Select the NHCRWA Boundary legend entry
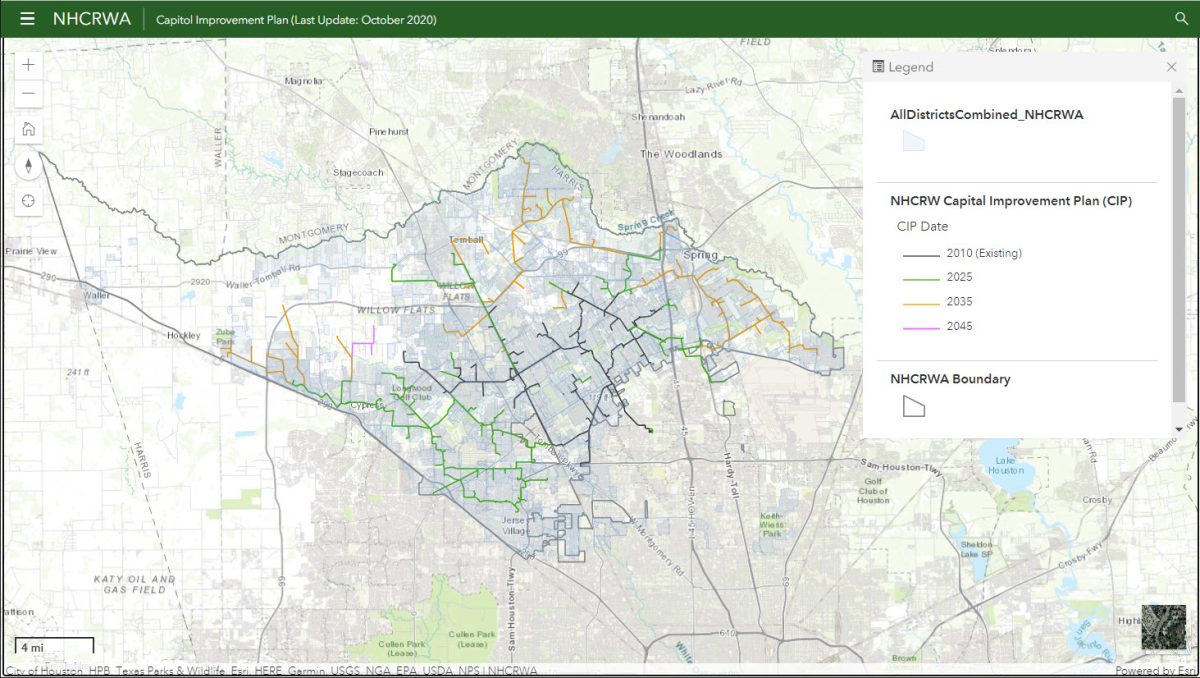The width and height of the screenshot is (1200, 678). point(950,379)
